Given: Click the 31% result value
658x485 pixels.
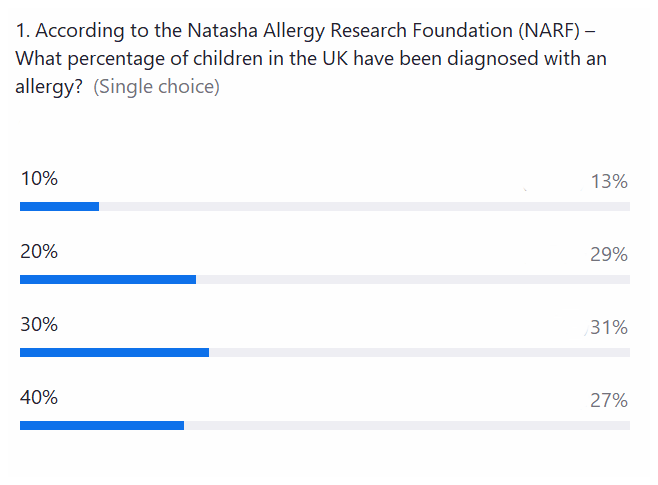Looking at the screenshot, I should [608, 327].
